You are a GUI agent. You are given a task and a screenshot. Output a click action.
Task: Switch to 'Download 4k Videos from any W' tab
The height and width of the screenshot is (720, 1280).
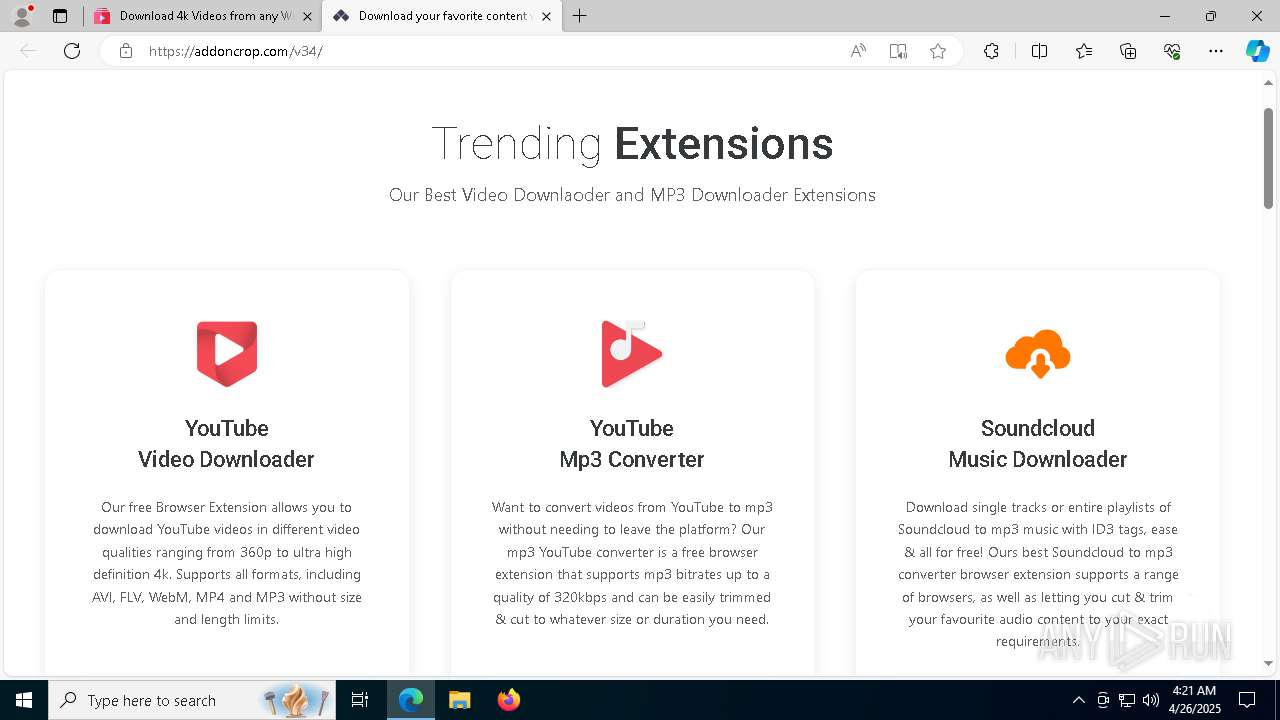click(x=202, y=16)
